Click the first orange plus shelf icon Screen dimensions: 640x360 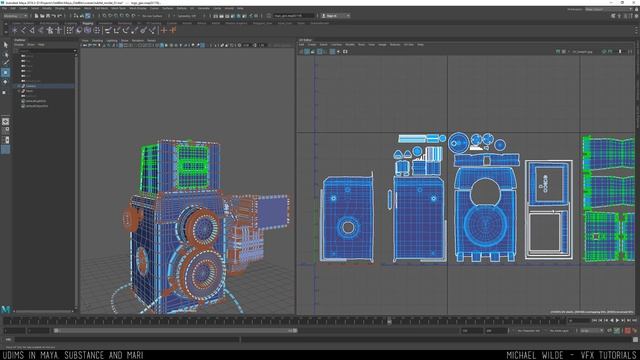(x=164, y=30)
